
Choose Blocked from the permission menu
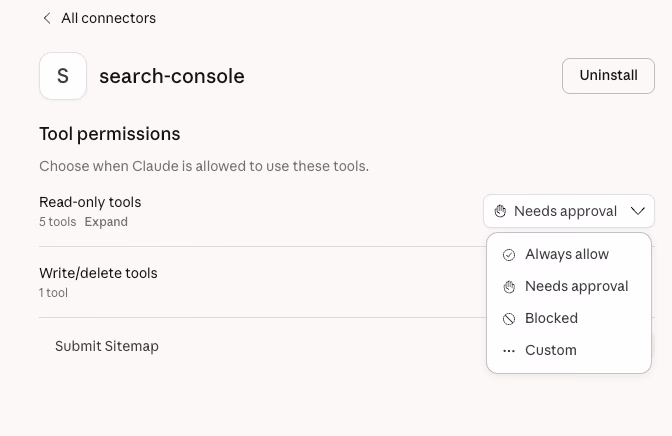[x=569, y=318]
